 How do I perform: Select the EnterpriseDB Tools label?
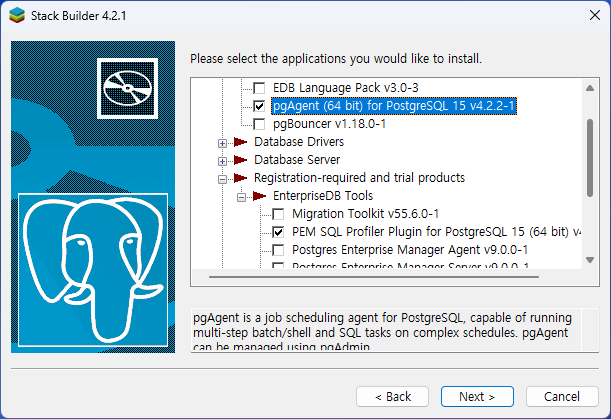(323, 196)
